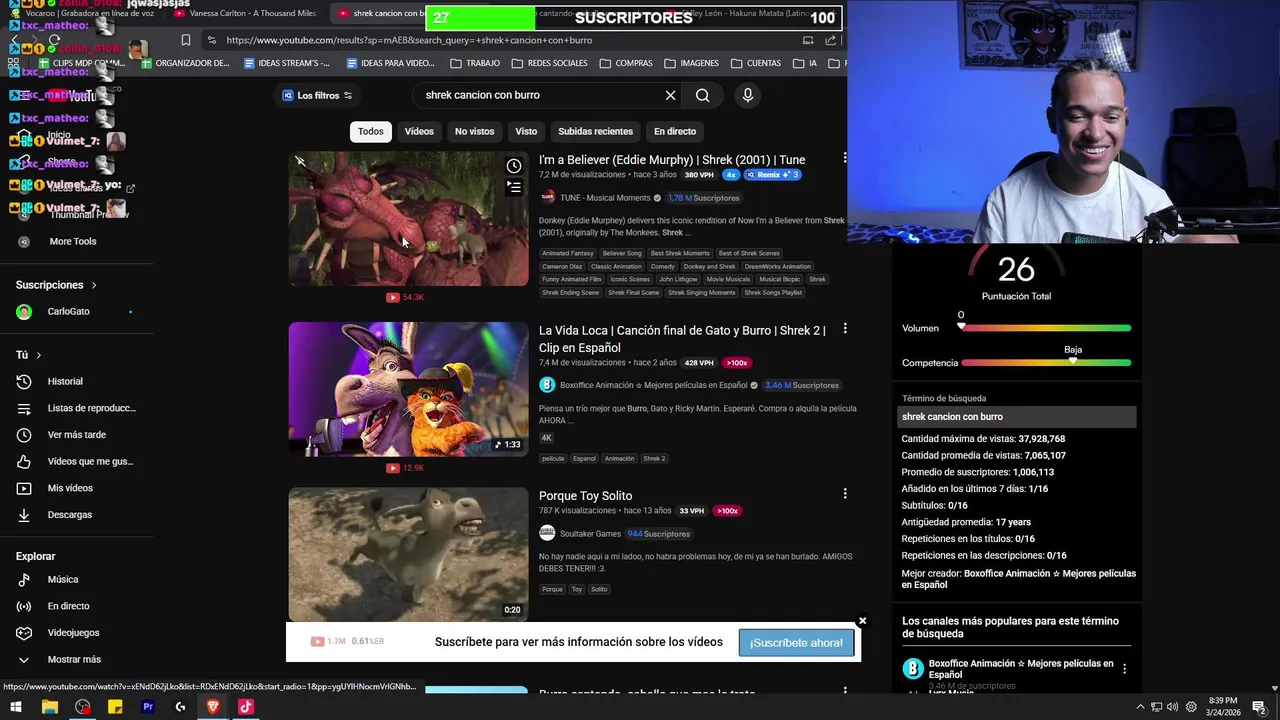Click the magnifier search button
Viewport: 1280px width, 720px height.
(703, 95)
